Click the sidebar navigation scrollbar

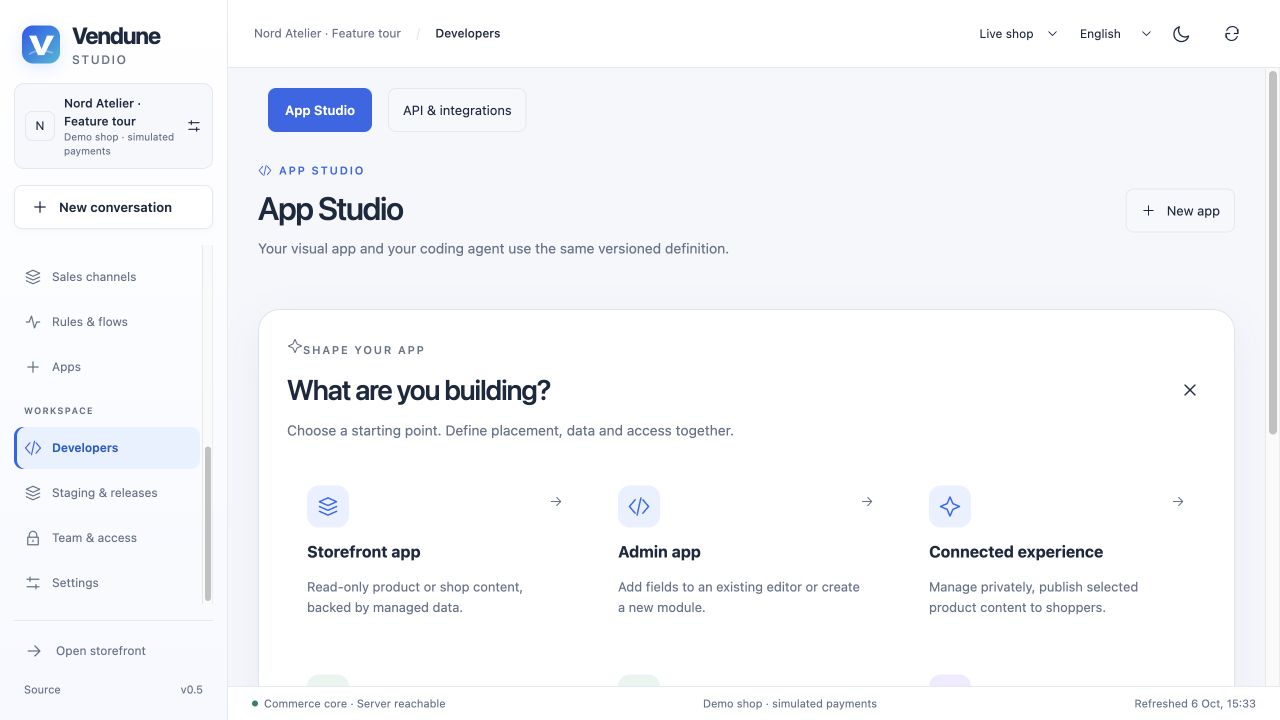point(208,524)
